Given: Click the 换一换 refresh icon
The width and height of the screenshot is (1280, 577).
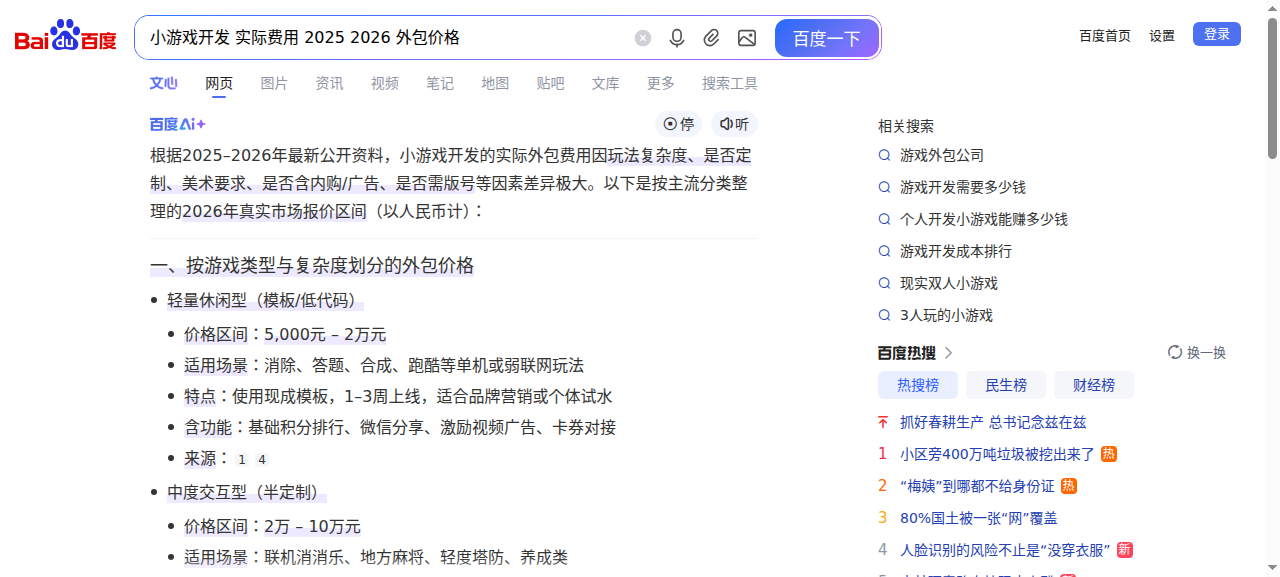Looking at the screenshot, I should (x=1175, y=352).
